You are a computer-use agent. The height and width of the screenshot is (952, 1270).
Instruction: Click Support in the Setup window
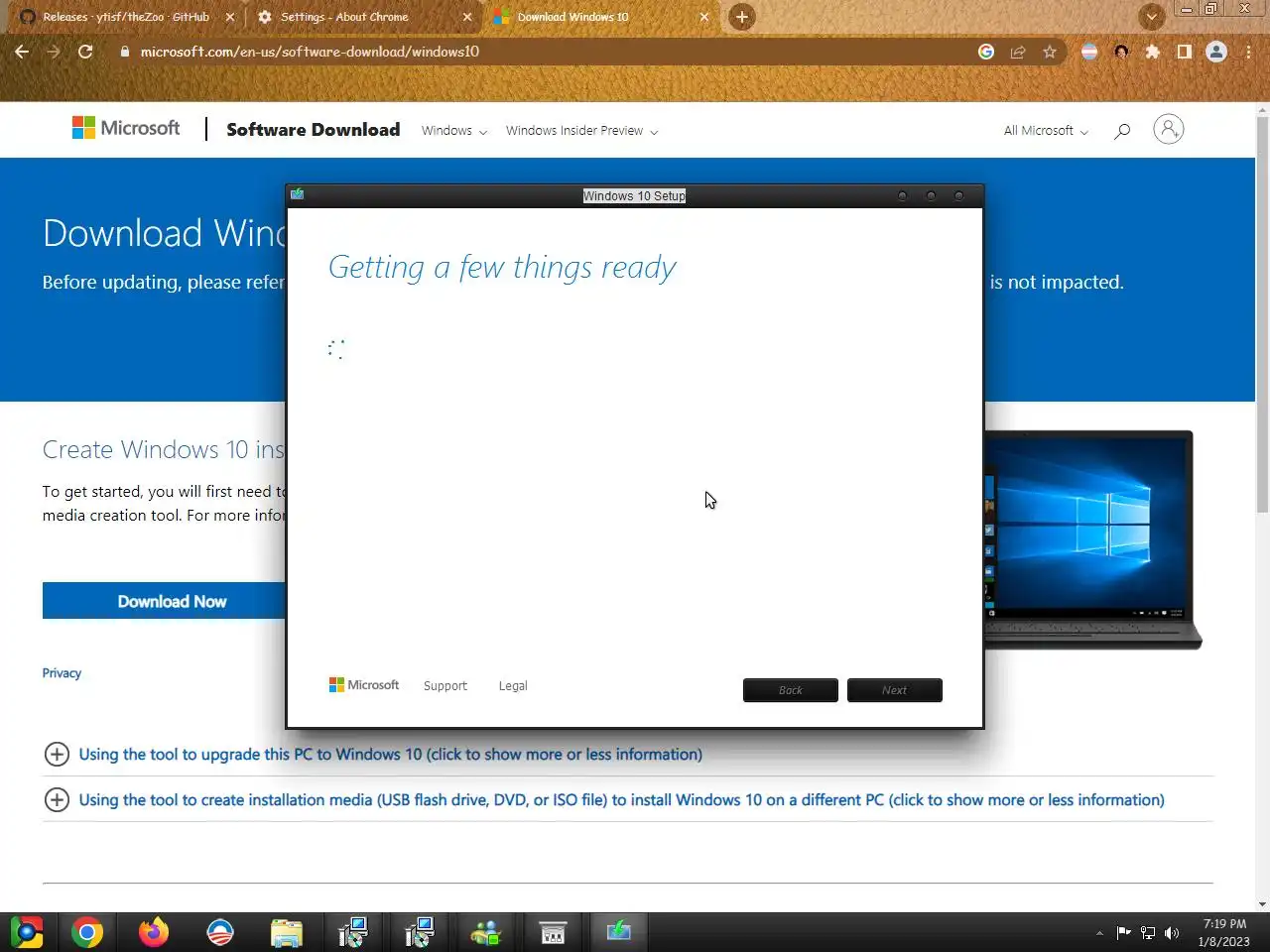pyautogui.click(x=444, y=686)
